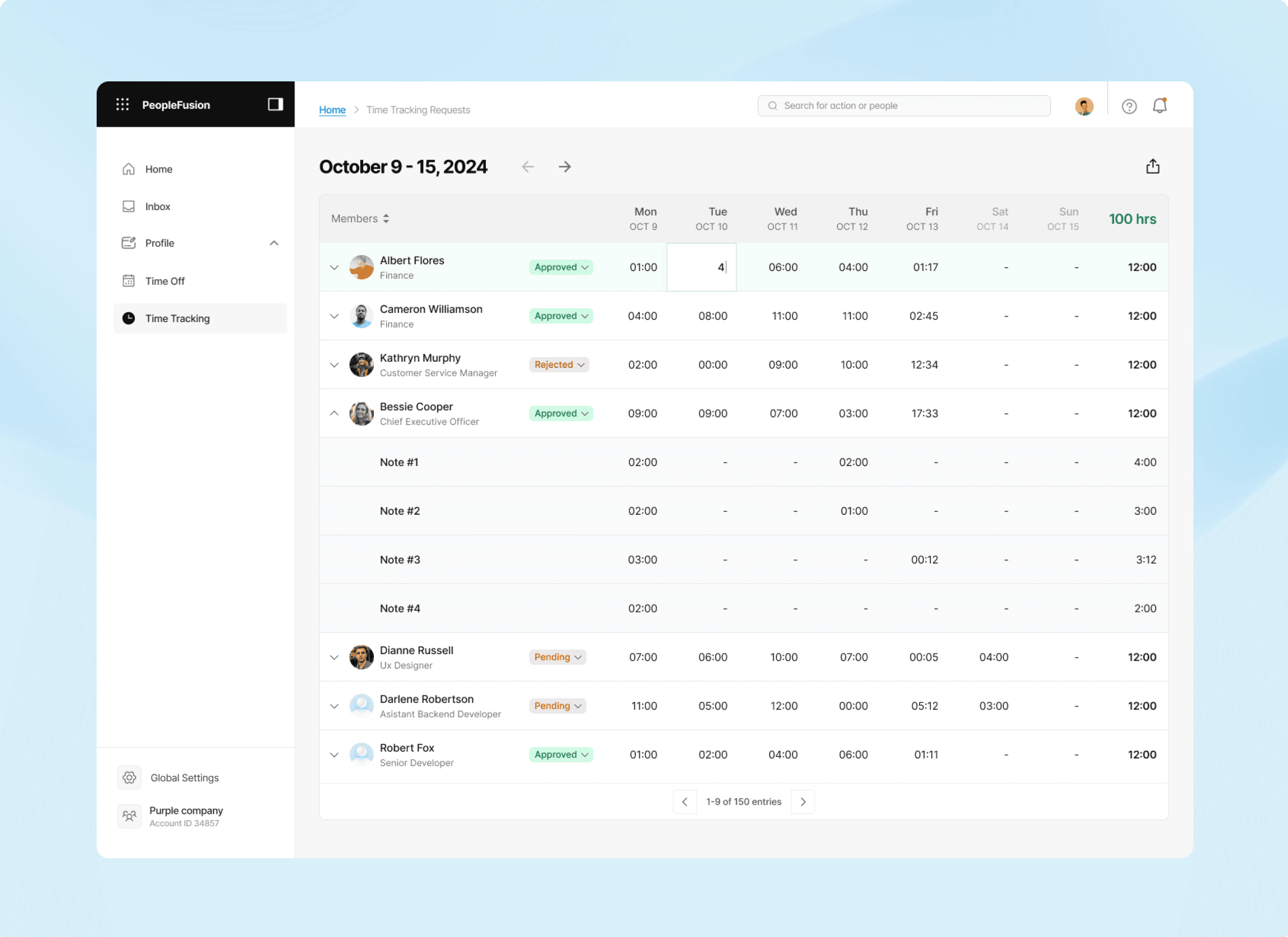1288x937 pixels.
Task: Go to next page of entries
Action: 802,802
